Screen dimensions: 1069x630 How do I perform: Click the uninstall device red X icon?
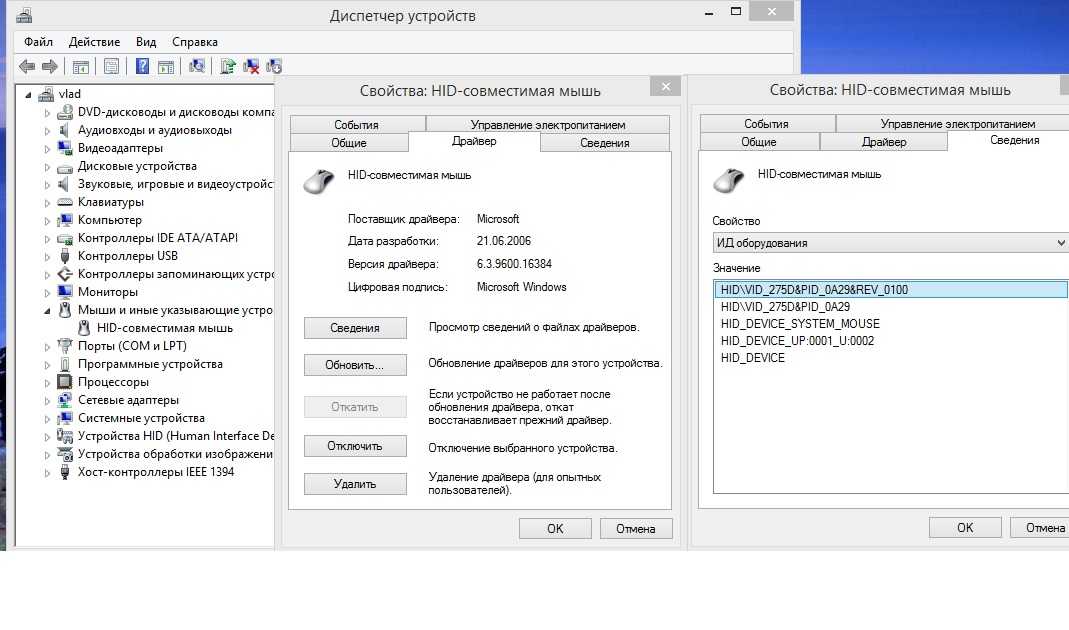point(252,66)
